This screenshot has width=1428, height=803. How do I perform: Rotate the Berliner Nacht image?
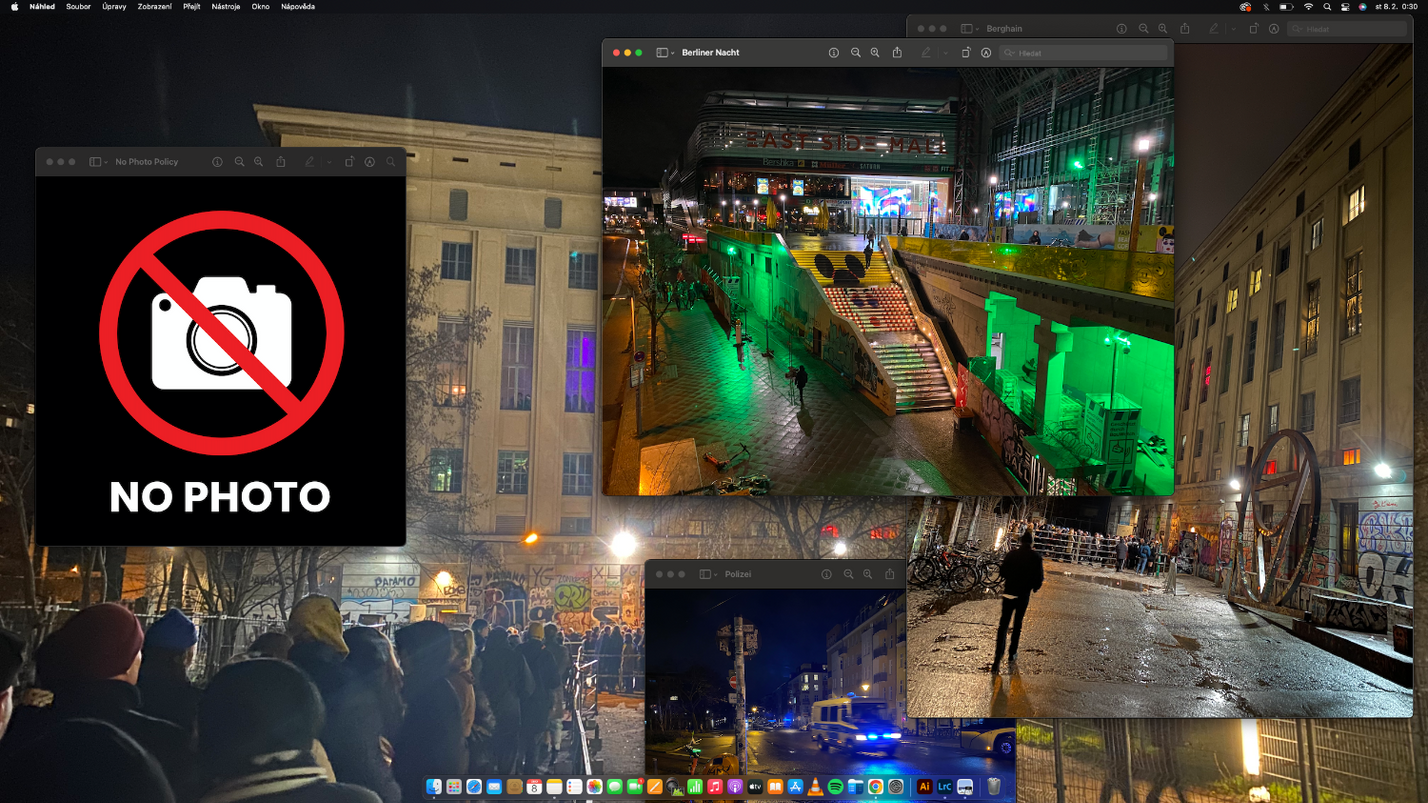[966, 53]
